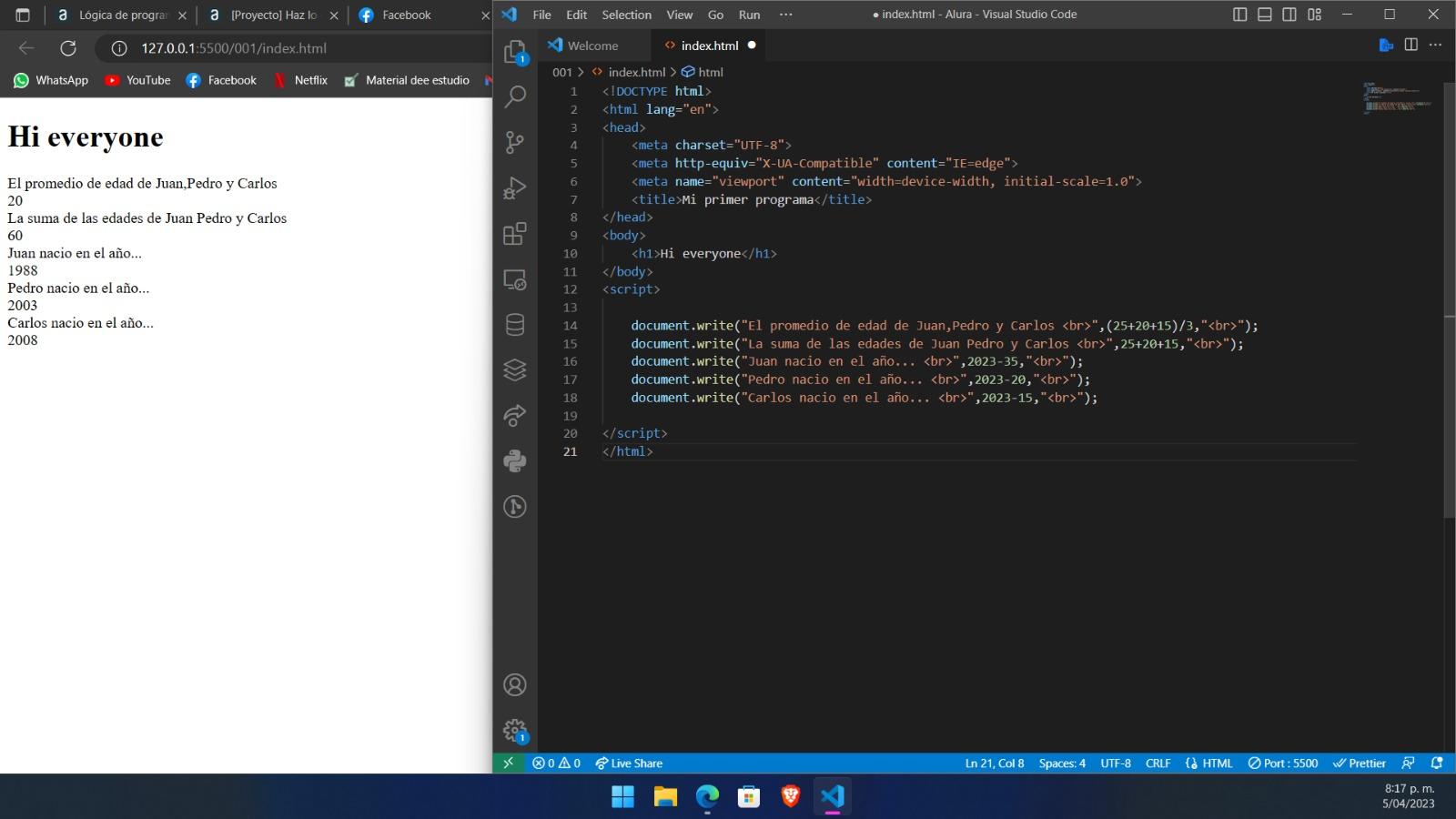Open the Git Graph circular icon view
The image size is (1456, 819).
point(515,506)
